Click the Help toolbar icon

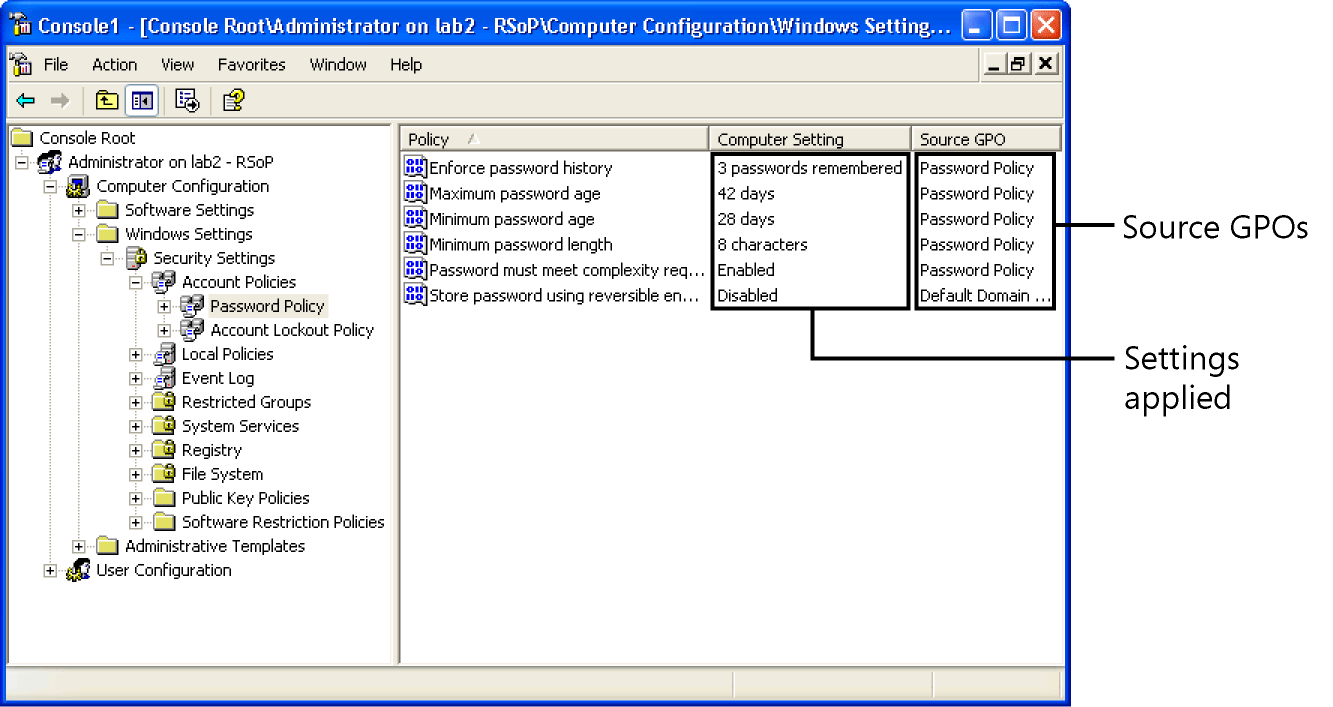[x=233, y=100]
